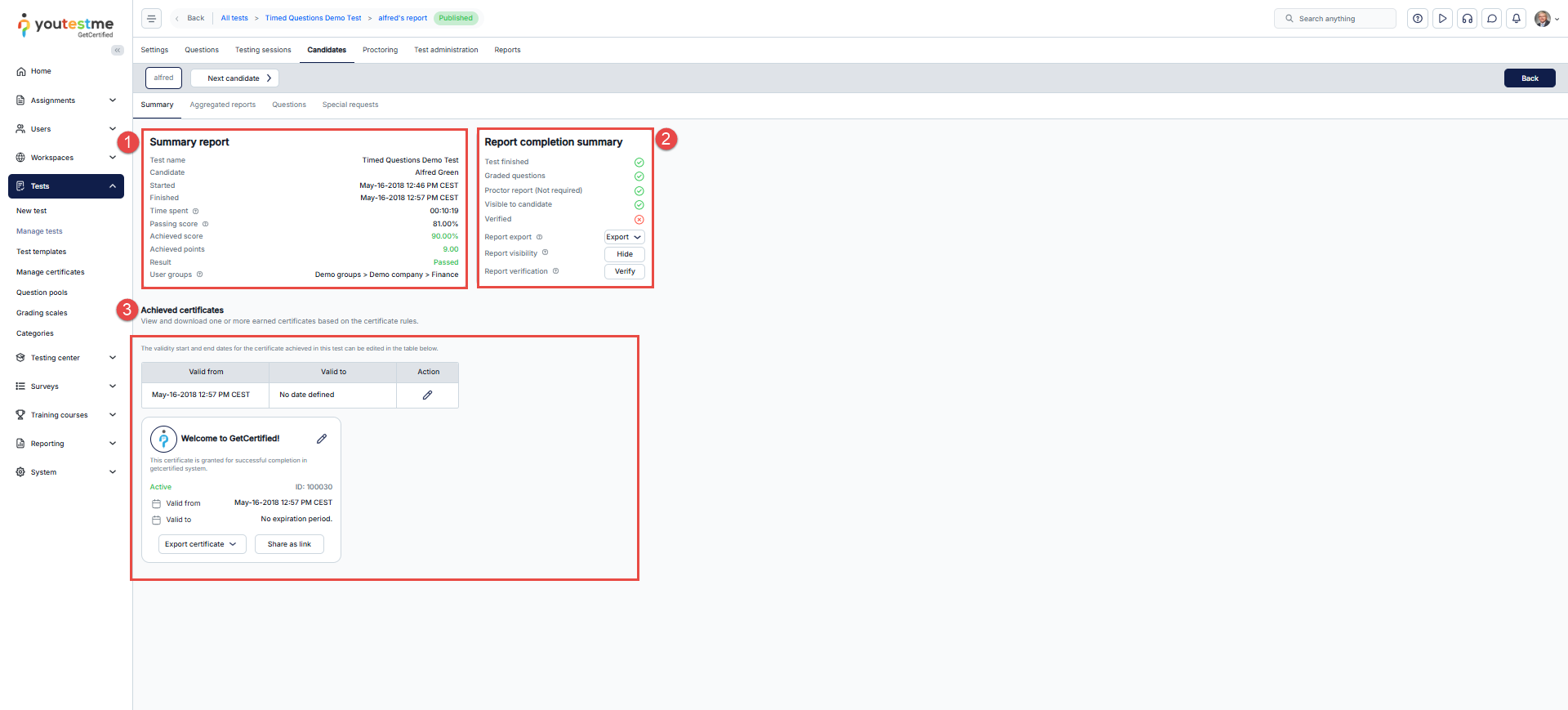Click the hamburger menu icon in top bar
The height and width of the screenshot is (710, 1568).
(x=151, y=18)
